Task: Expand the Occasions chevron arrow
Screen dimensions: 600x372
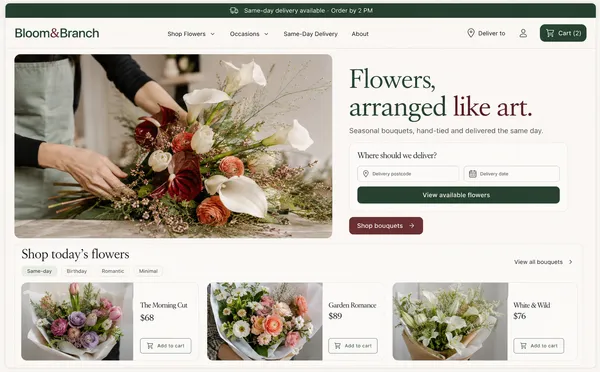Action: (266, 34)
